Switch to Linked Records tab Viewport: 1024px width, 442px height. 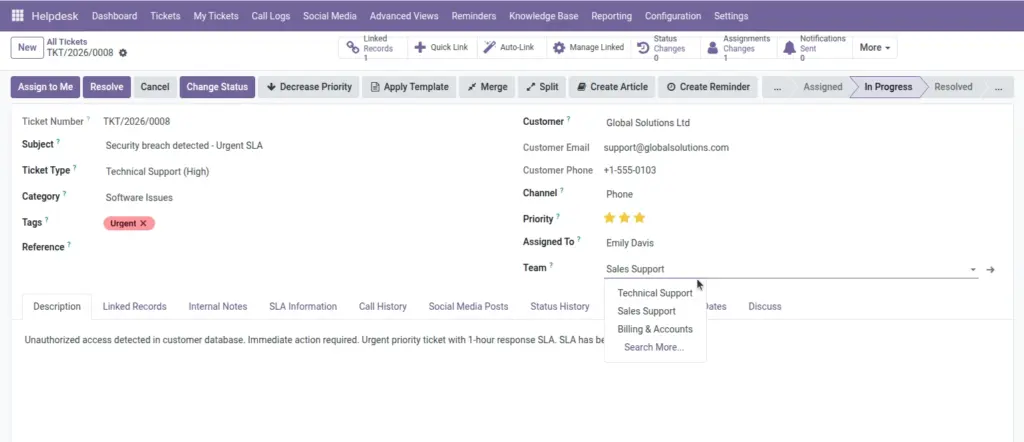[135, 306]
